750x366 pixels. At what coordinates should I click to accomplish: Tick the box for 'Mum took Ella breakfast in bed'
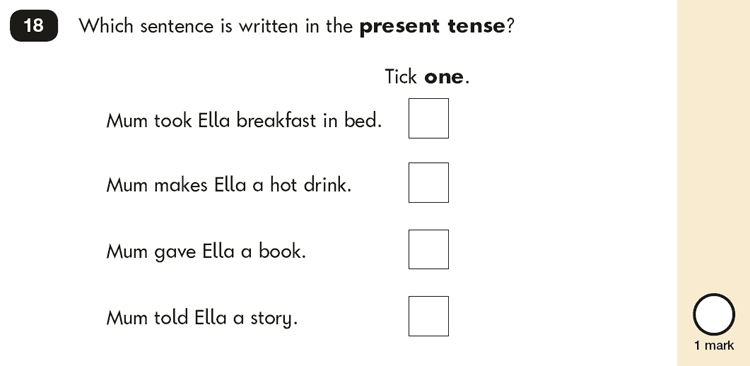428,118
